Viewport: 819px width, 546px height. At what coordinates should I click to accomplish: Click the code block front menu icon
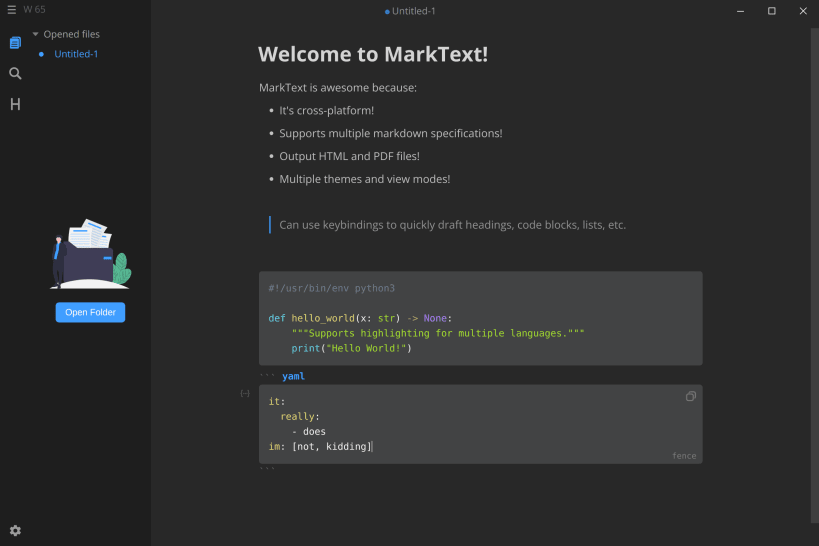(x=245, y=393)
